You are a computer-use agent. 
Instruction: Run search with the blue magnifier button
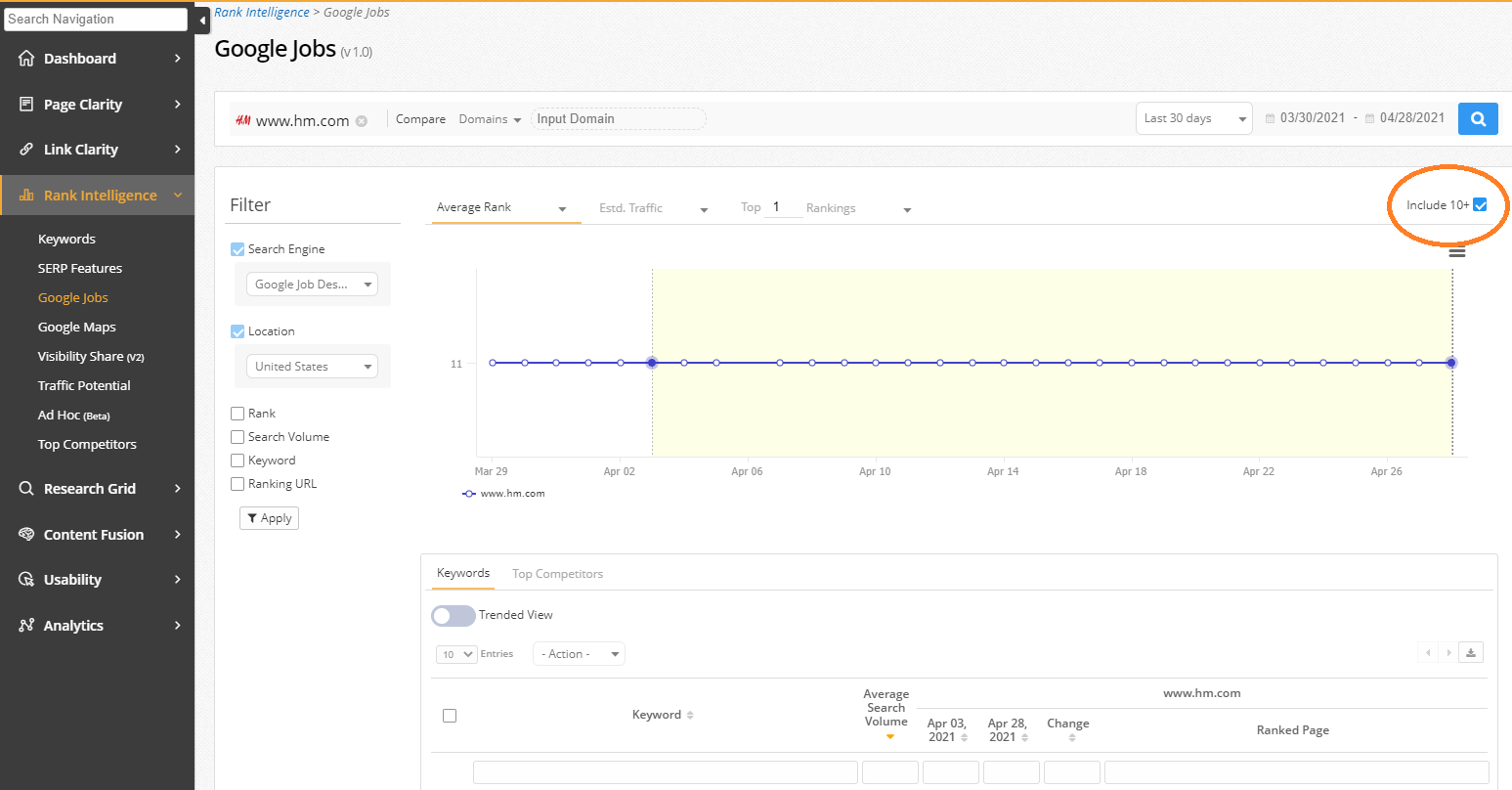1478,119
